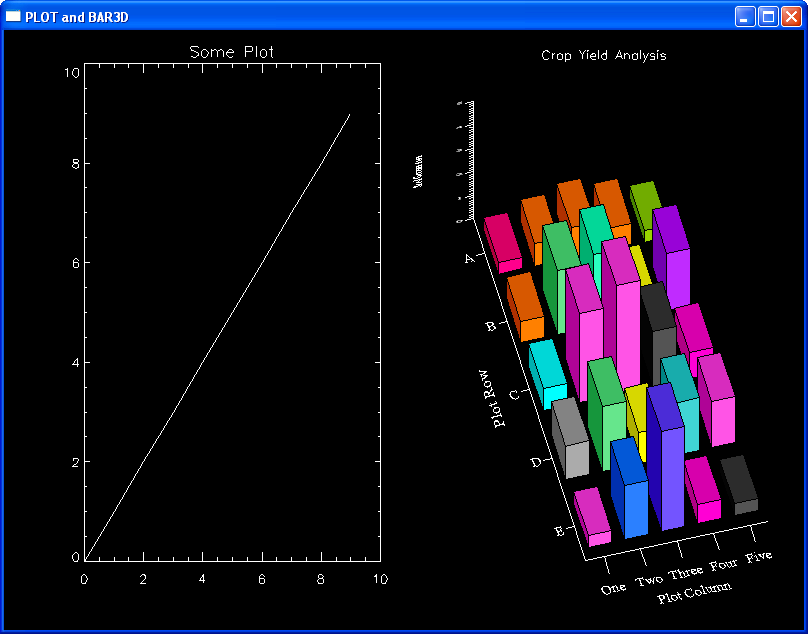Viewport: 808px width, 634px height.
Task: Click the window icon in the title bar
Action: [x=14, y=17]
